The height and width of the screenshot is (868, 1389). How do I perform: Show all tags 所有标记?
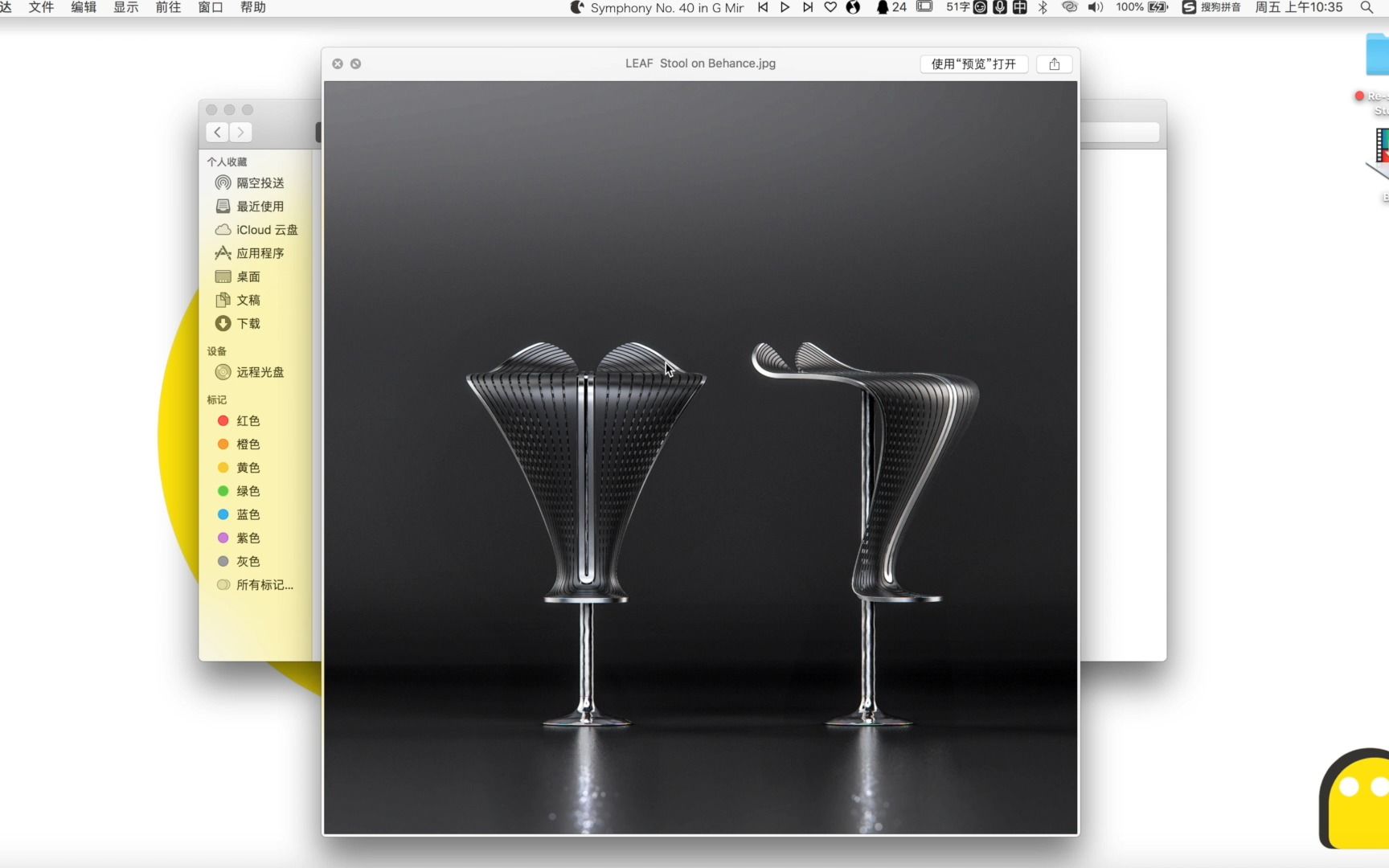coord(255,585)
